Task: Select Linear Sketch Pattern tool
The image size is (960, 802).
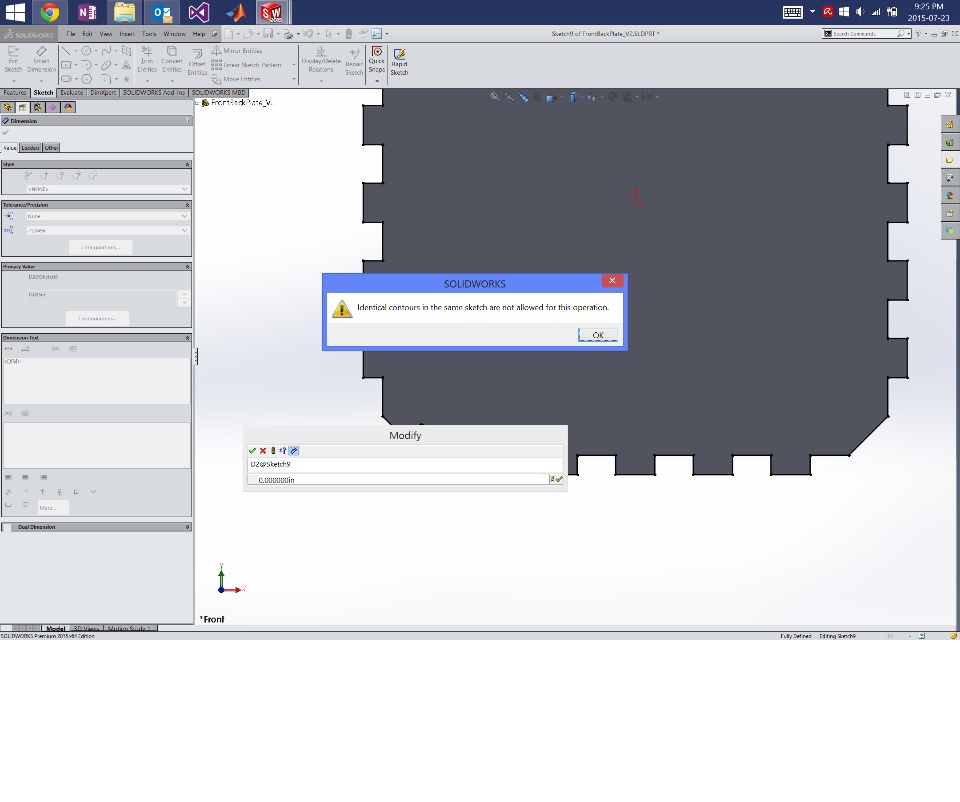Action: pyautogui.click(x=246, y=65)
